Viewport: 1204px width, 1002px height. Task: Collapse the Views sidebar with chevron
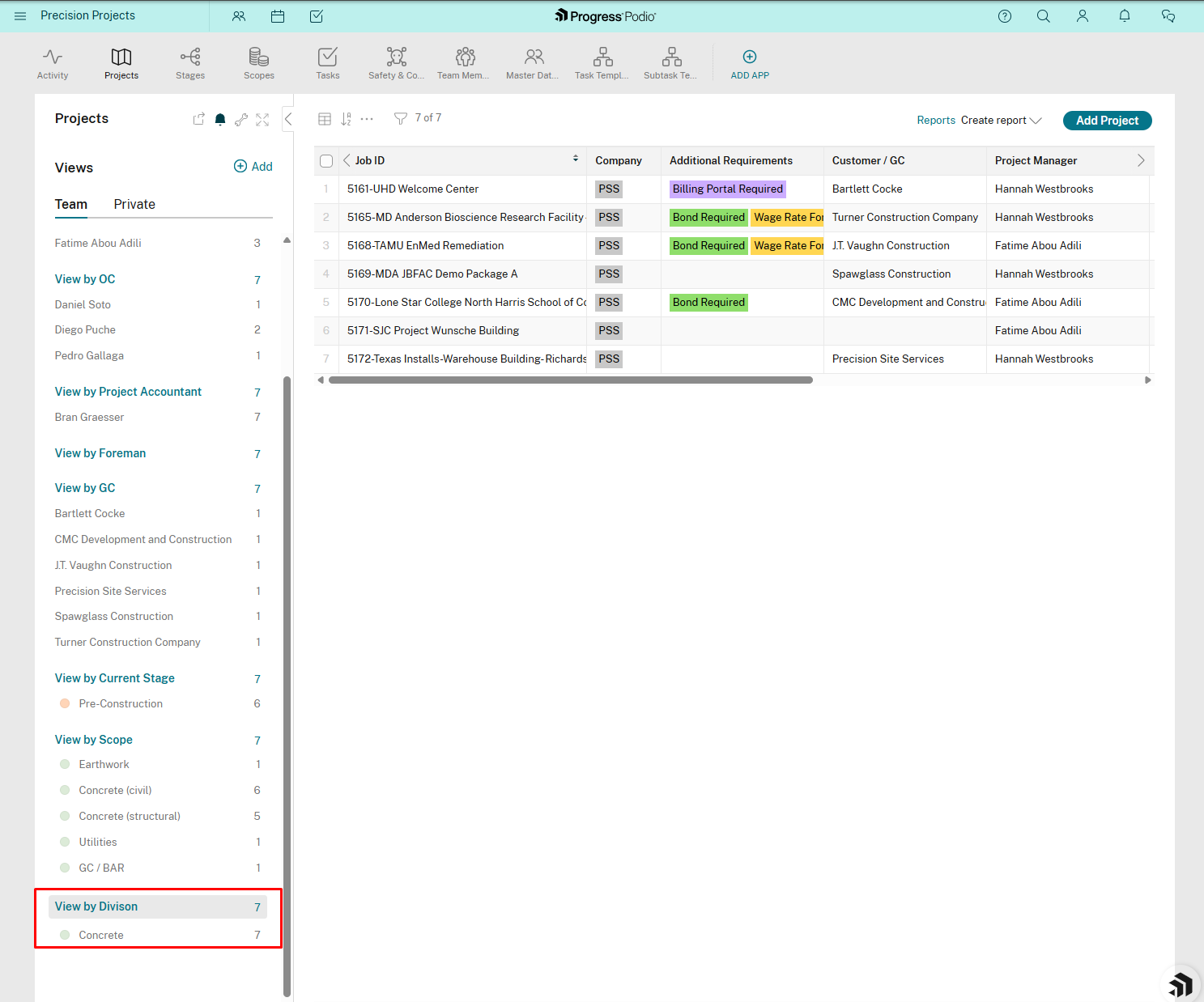(288, 119)
